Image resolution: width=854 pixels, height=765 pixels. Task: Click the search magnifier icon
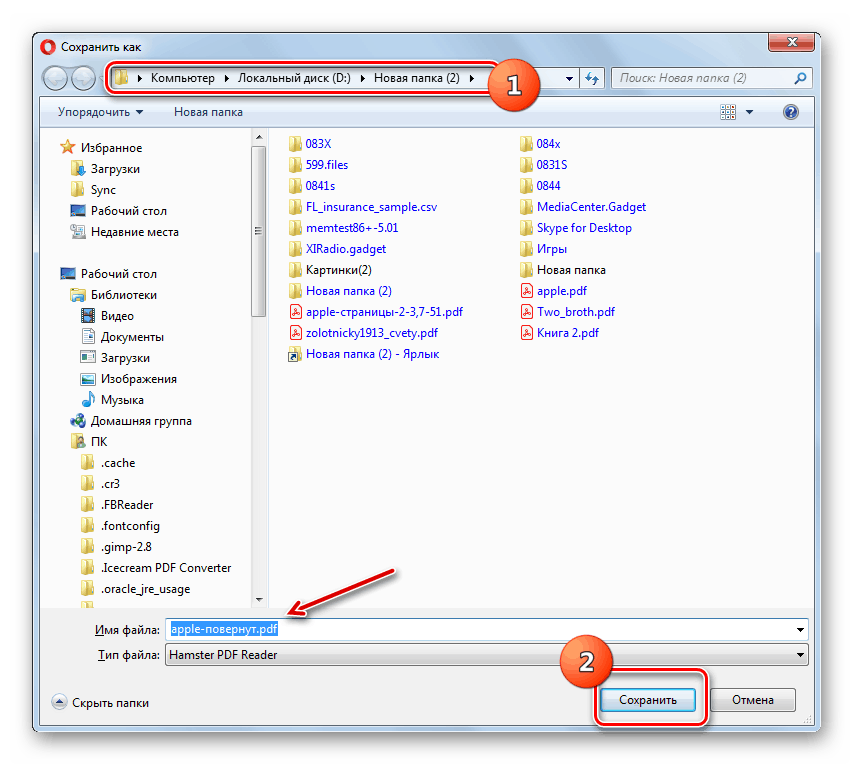pyautogui.click(x=800, y=78)
